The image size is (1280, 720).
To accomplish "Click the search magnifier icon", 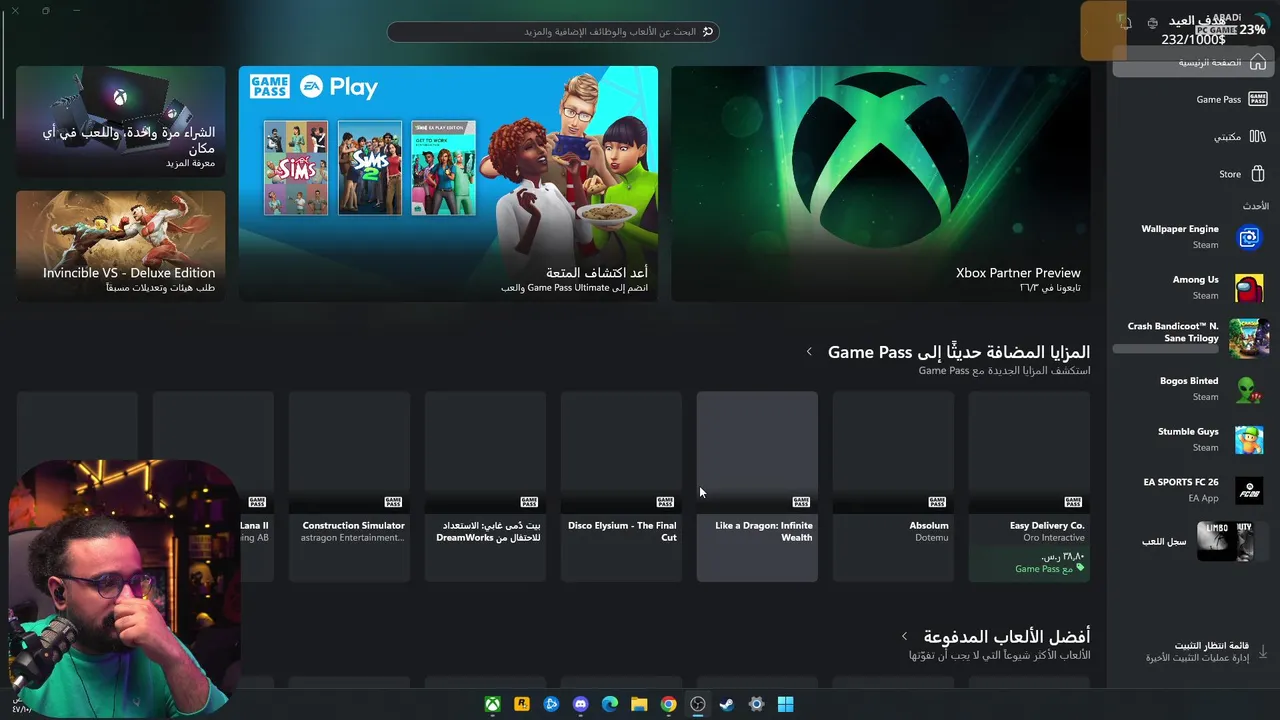I will point(708,31).
